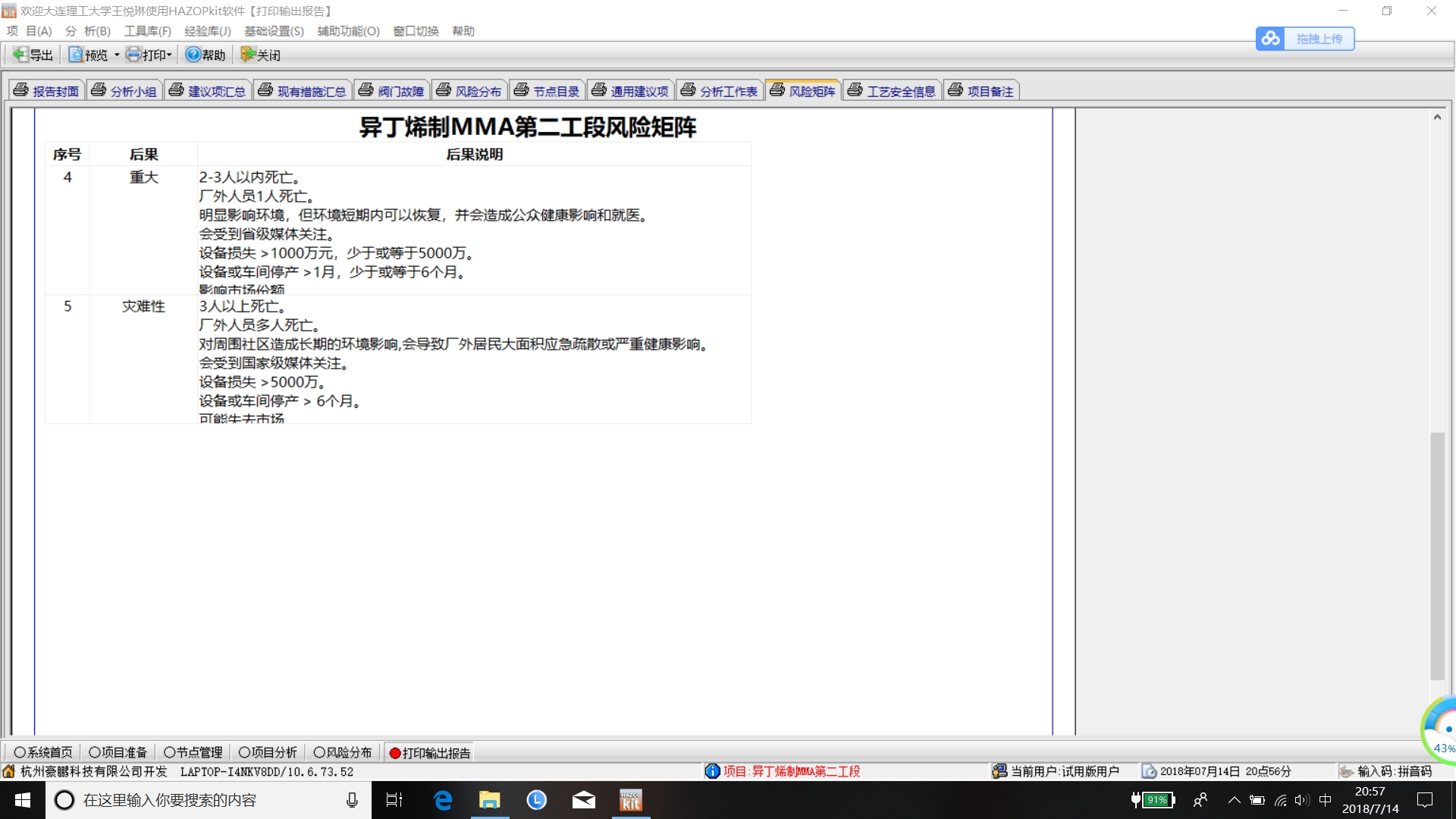Click the 拖拽上传 cloud upload icon

[1272, 39]
